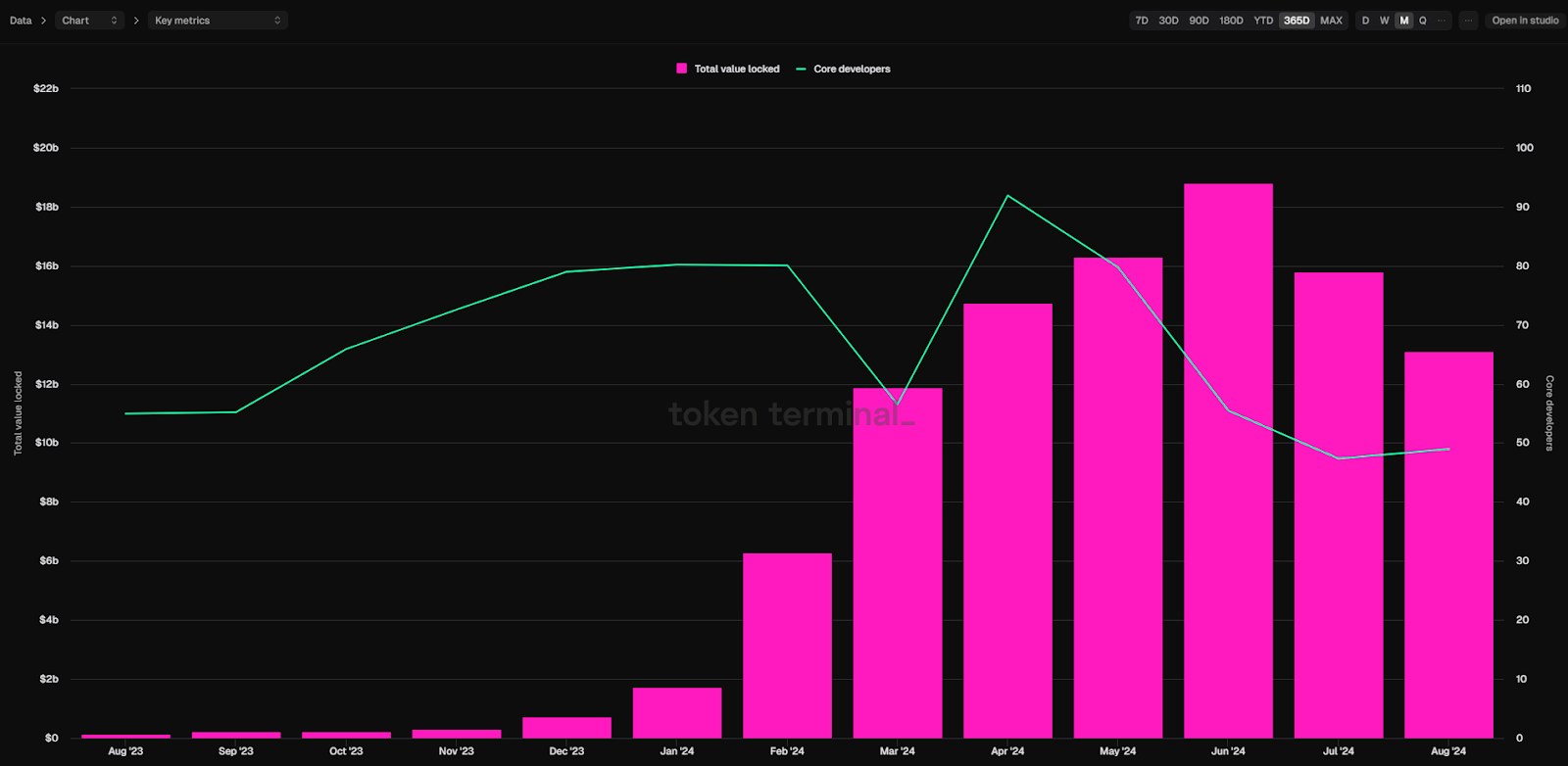Select the 180D range tab
Viewport: 1568px width, 766px height.
(x=1231, y=21)
